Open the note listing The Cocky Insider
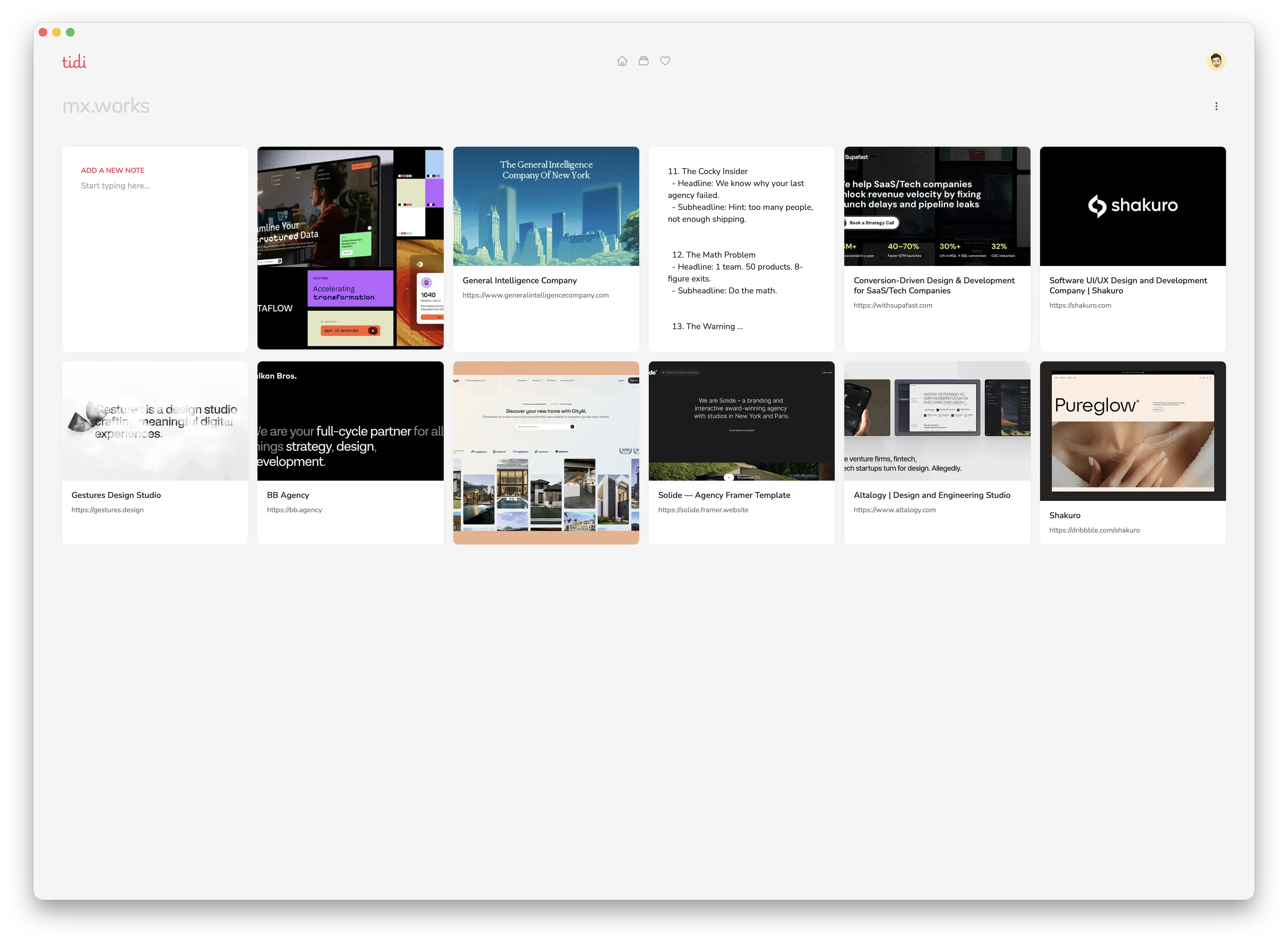 741,249
